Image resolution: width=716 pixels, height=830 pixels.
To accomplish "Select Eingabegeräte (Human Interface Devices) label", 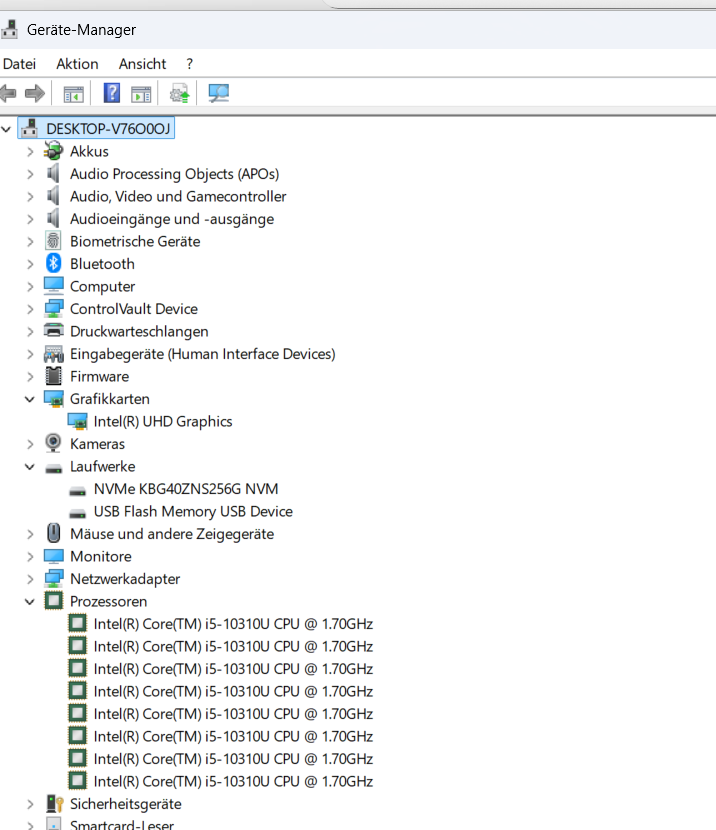I will click(x=203, y=354).
